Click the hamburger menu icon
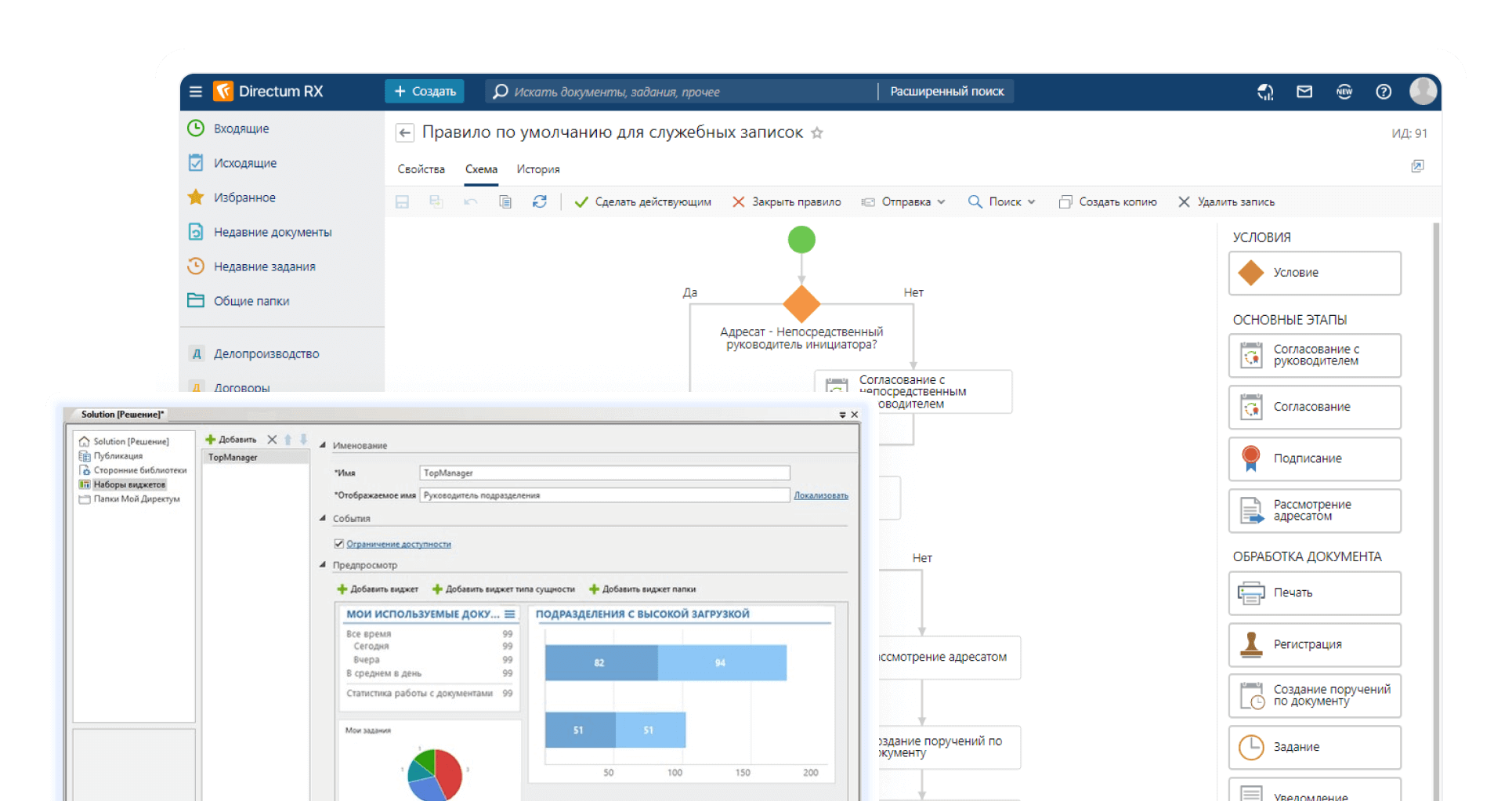Image resolution: width=1512 pixels, height=801 pixels. tap(196, 92)
